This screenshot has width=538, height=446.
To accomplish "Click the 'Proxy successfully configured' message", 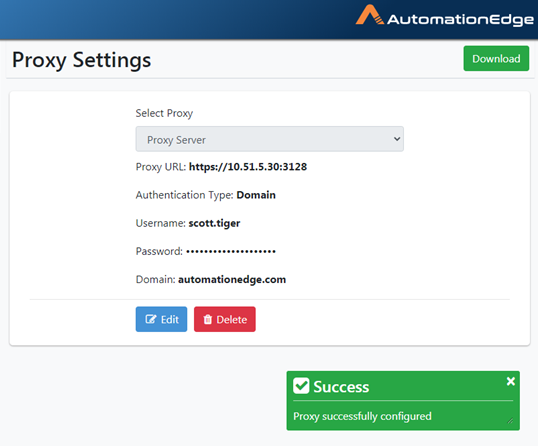I will click(x=362, y=416).
